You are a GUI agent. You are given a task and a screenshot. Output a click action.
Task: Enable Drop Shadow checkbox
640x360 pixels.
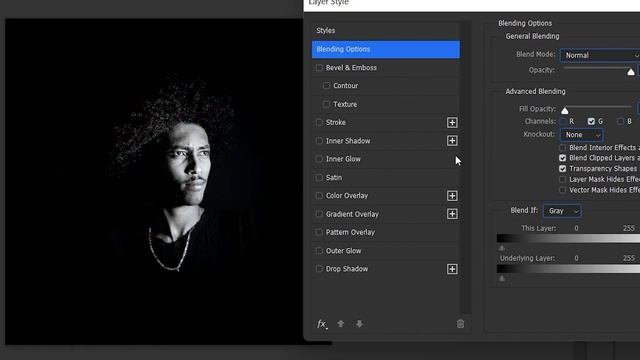tap(319, 269)
